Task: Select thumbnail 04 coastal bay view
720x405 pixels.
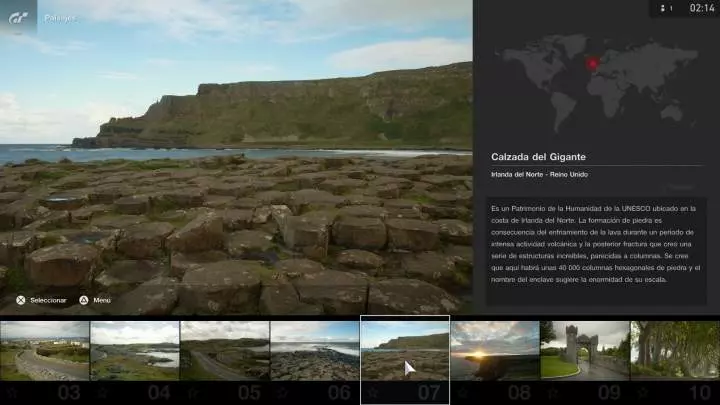Action: pyautogui.click(x=134, y=350)
